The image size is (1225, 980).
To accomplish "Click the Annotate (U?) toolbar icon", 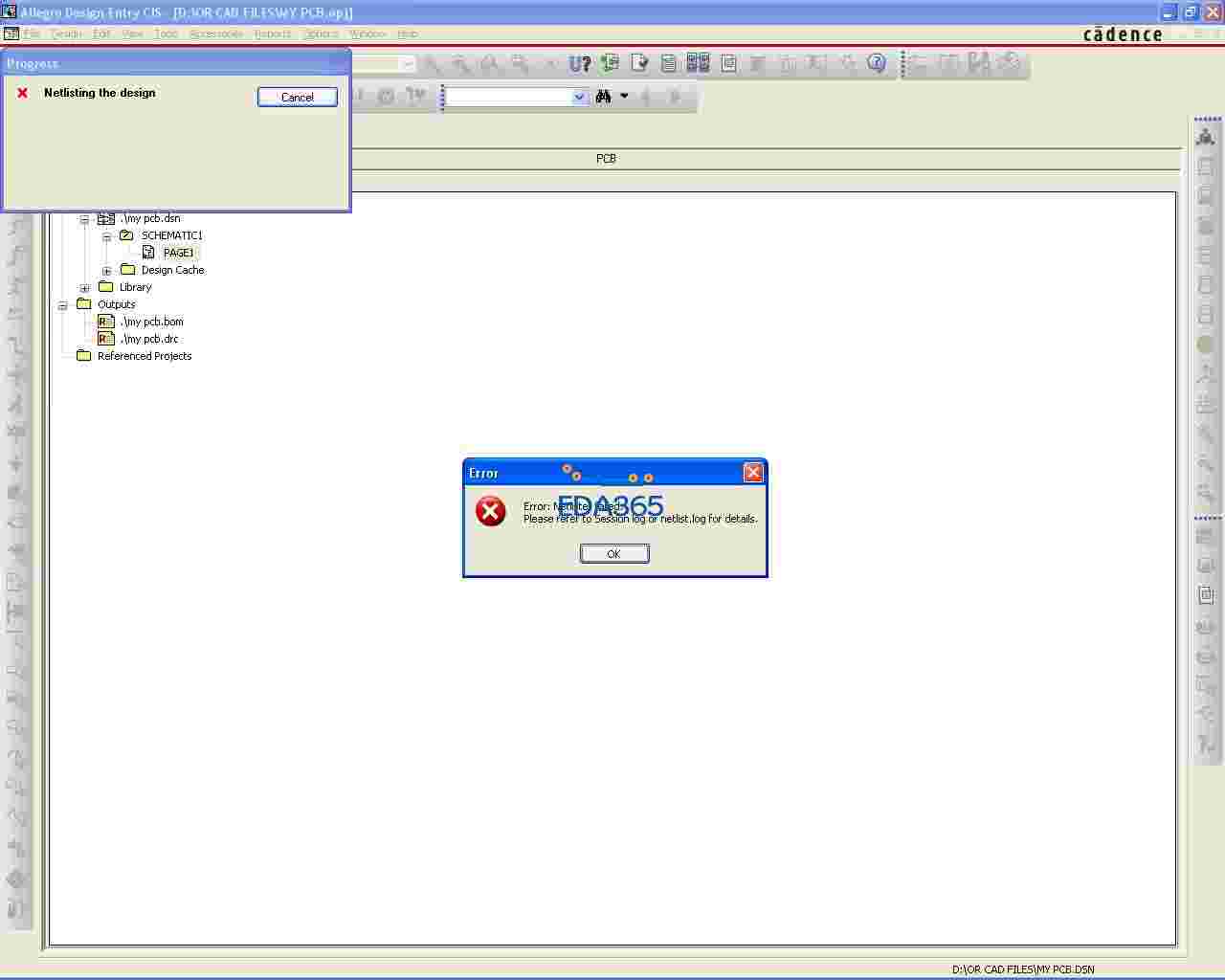I will [x=580, y=64].
